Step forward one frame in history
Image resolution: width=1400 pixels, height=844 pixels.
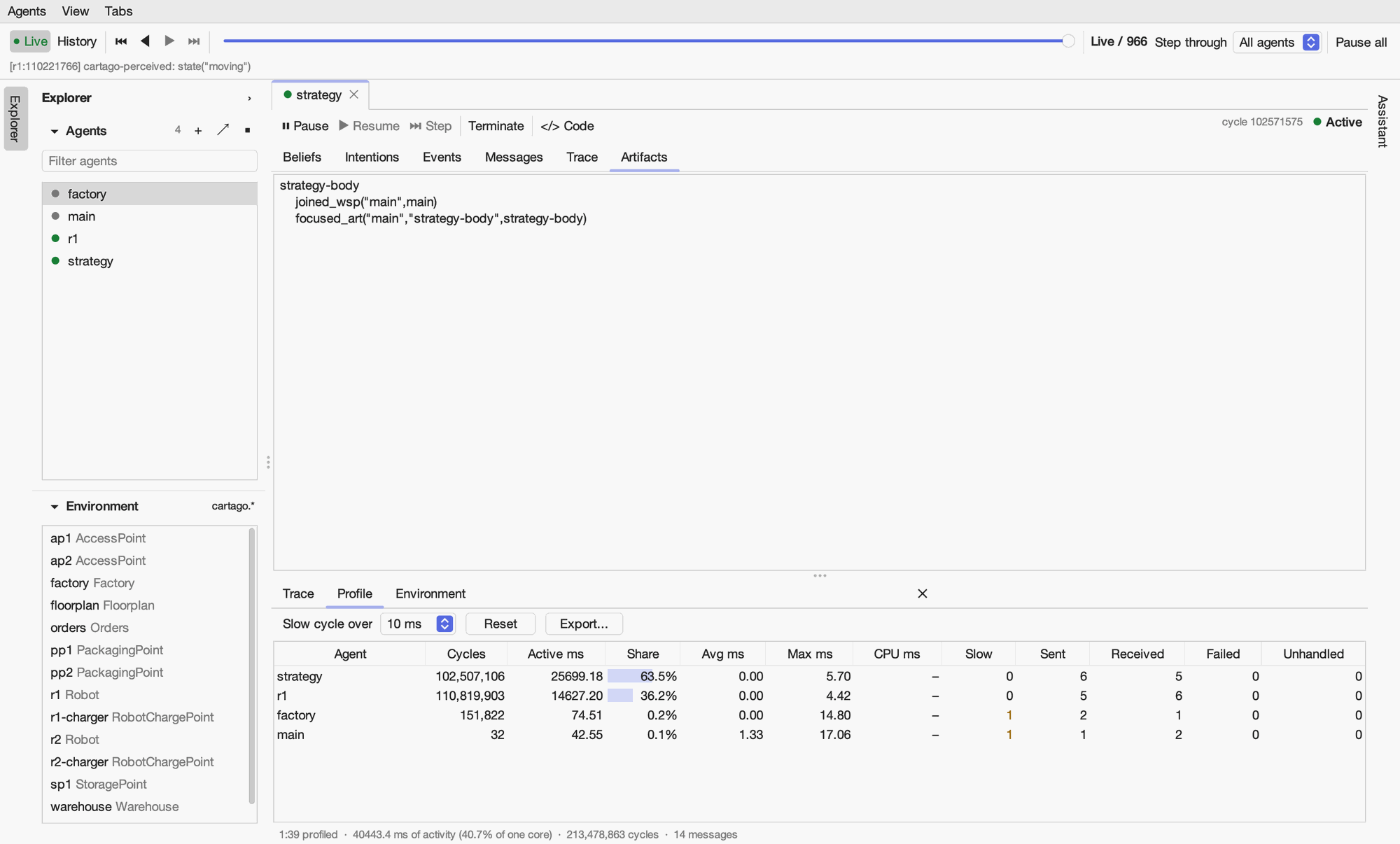click(x=169, y=41)
